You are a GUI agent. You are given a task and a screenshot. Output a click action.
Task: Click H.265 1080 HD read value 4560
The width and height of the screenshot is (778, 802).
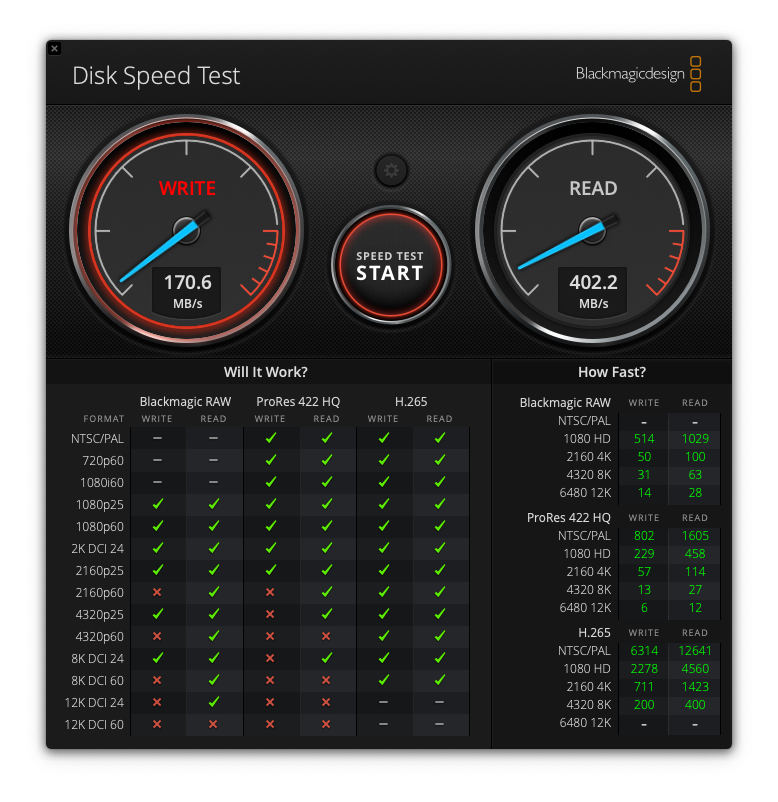[695, 669]
